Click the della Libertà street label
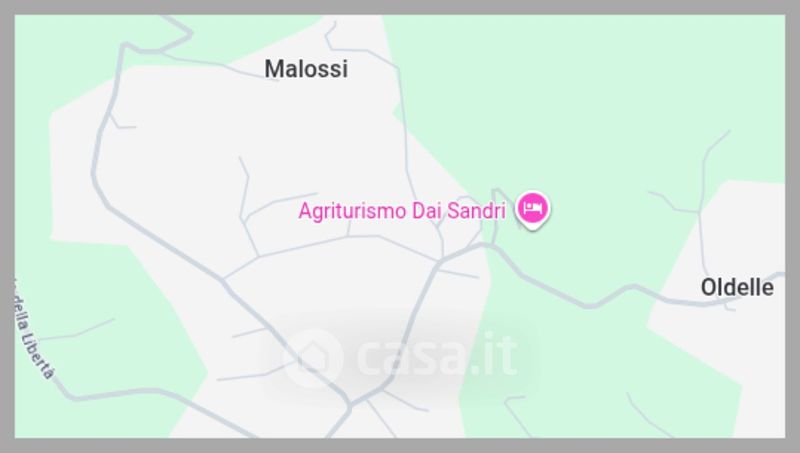 (x=34, y=332)
